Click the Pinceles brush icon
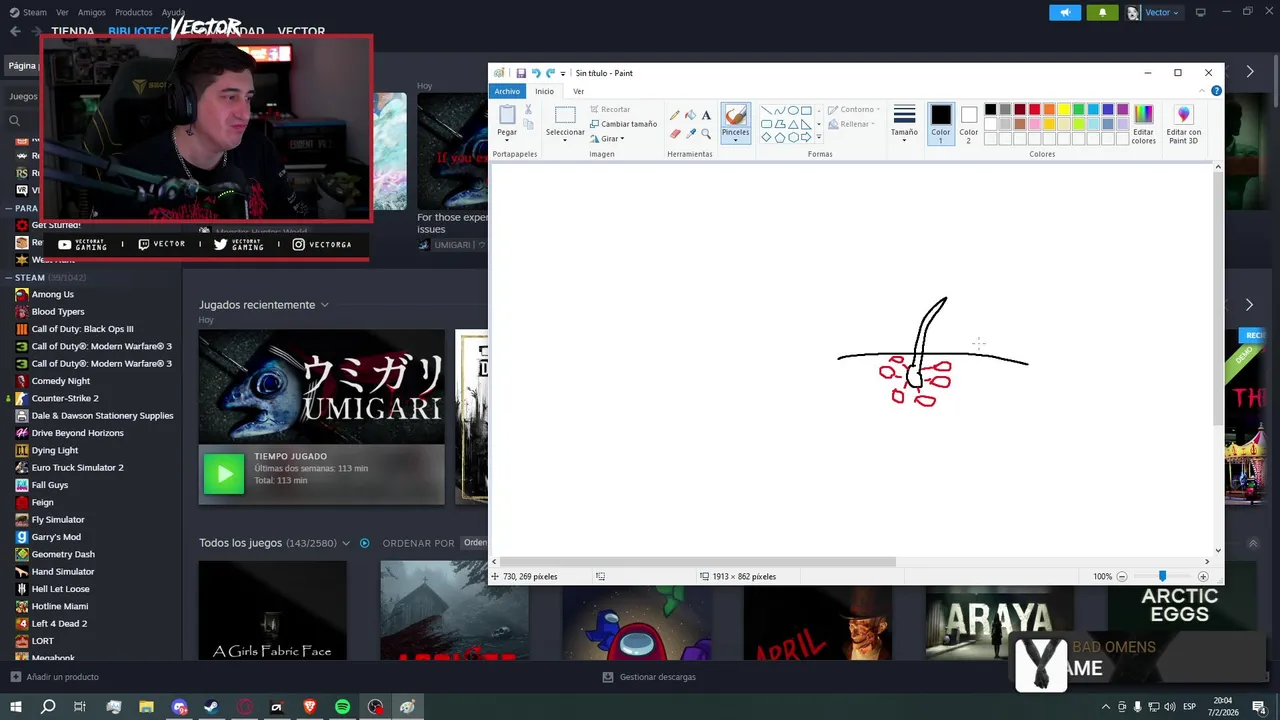1280x720 pixels. [735, 115]
